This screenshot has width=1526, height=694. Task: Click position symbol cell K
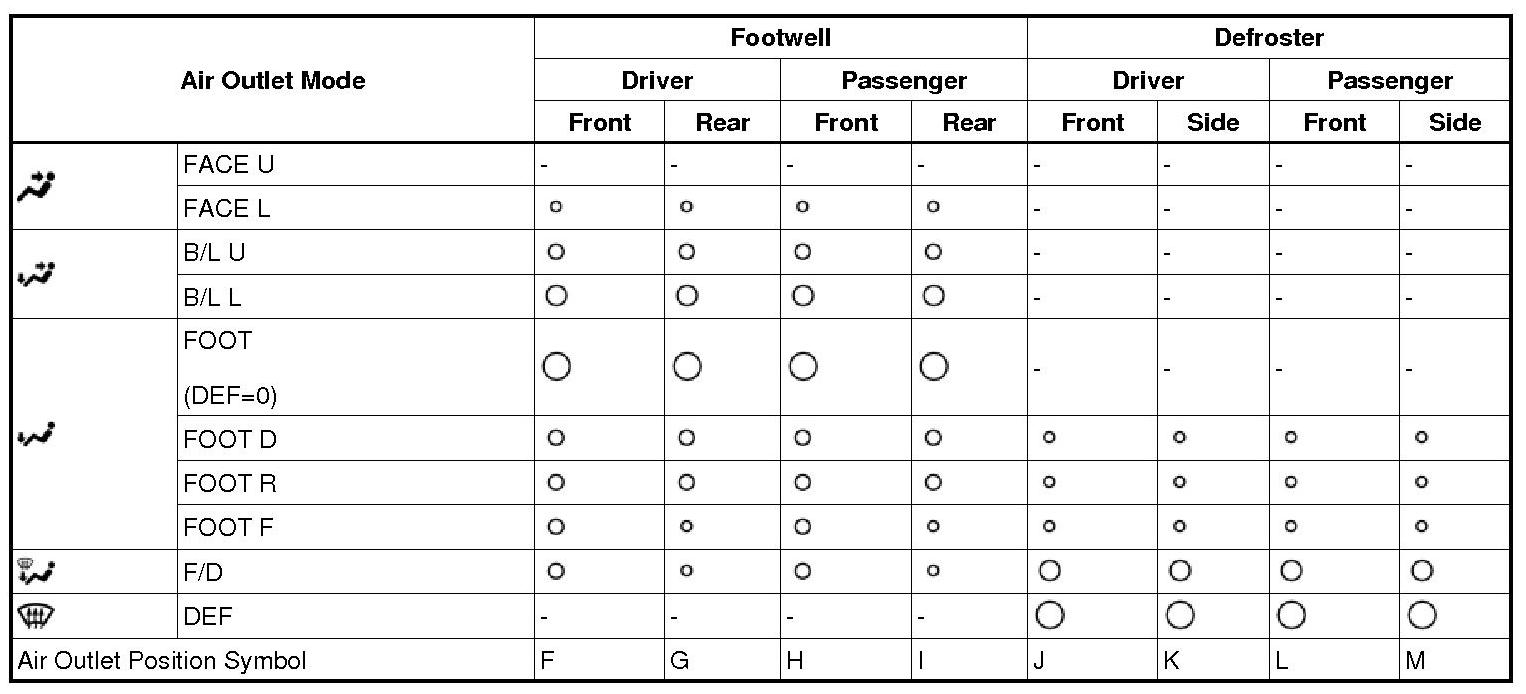click(x=1173, y=661)
